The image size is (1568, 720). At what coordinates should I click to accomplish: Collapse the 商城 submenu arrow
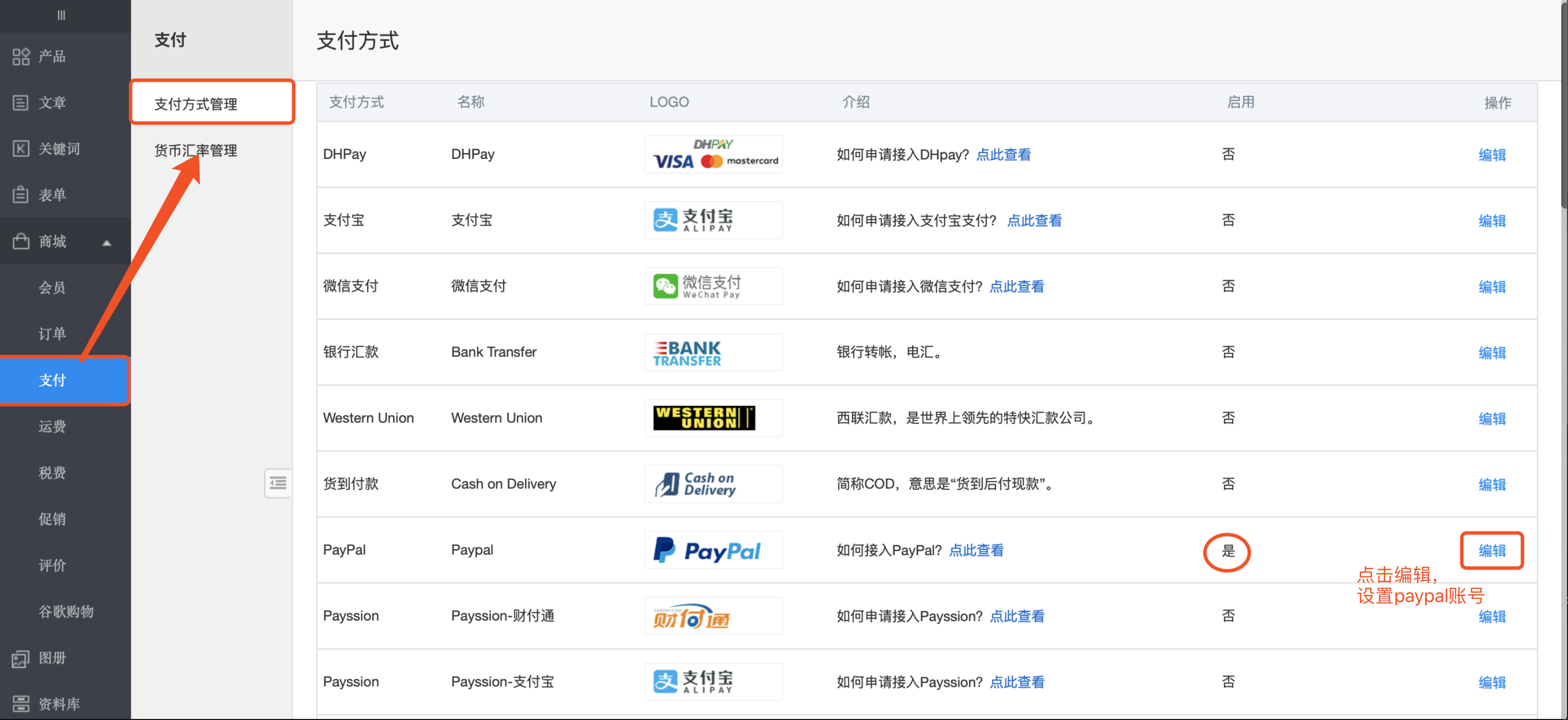coord(107,242)
